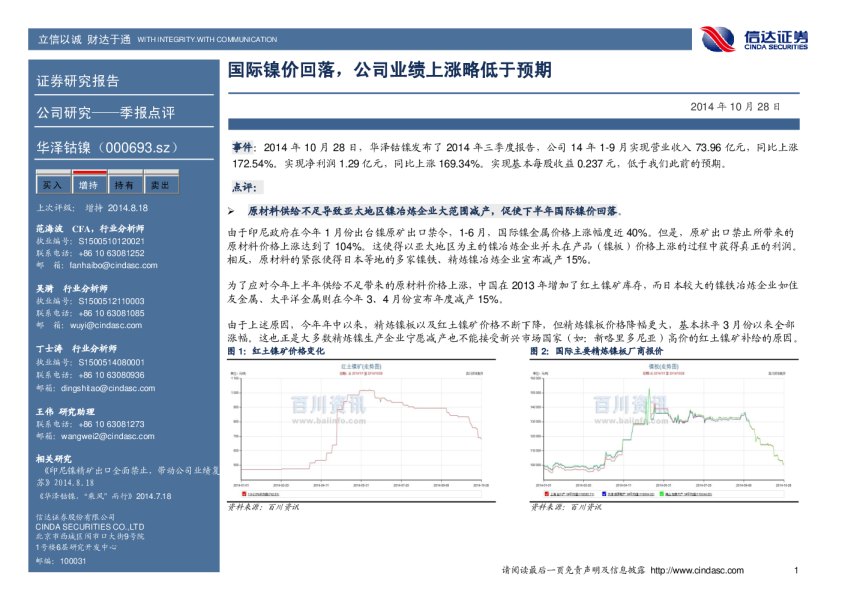Click the 证券研究报告 sidebar heading

pos(78,81)
